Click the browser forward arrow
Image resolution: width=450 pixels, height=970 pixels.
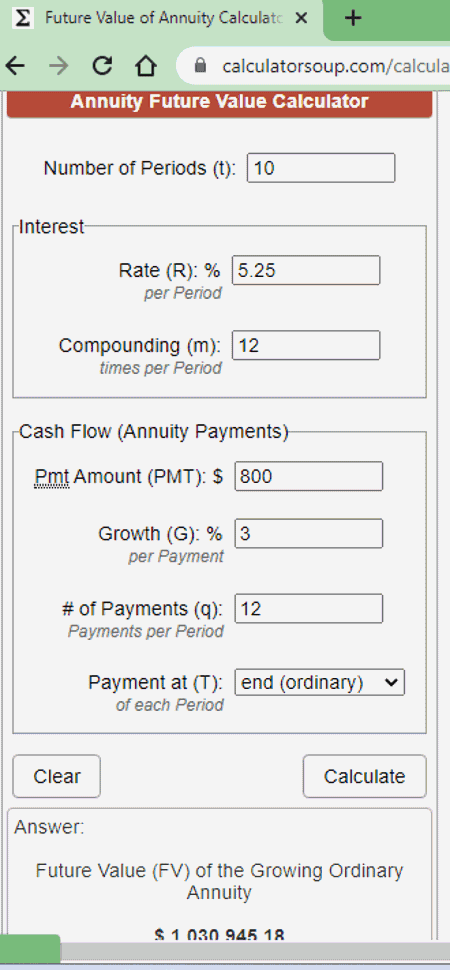coord(59,66)
